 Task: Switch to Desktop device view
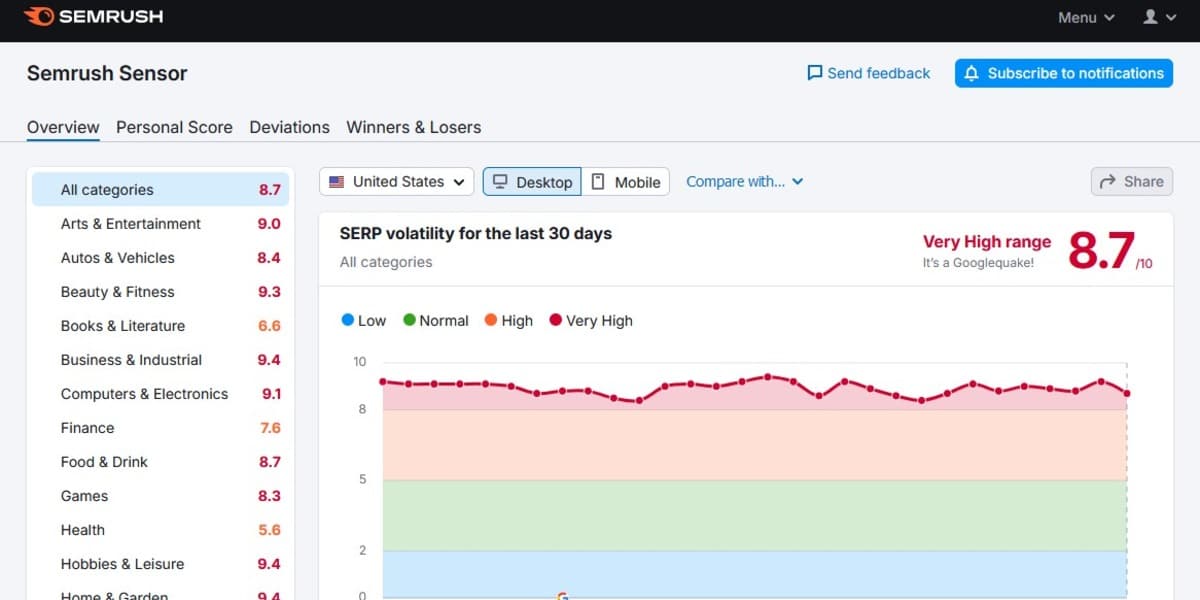[532, 181]
